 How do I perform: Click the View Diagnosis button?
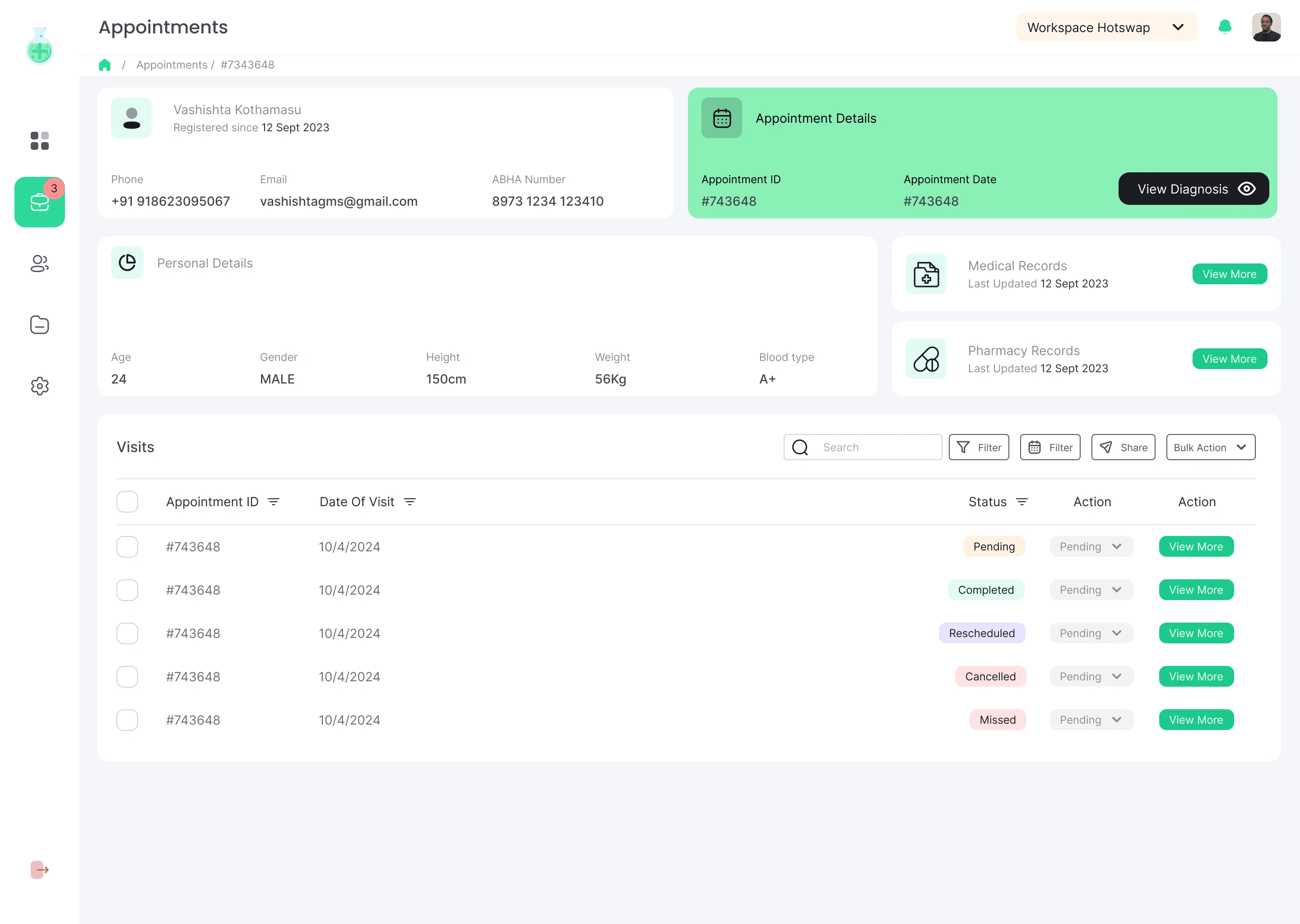pyautogui.click(x=1193, y=189)
